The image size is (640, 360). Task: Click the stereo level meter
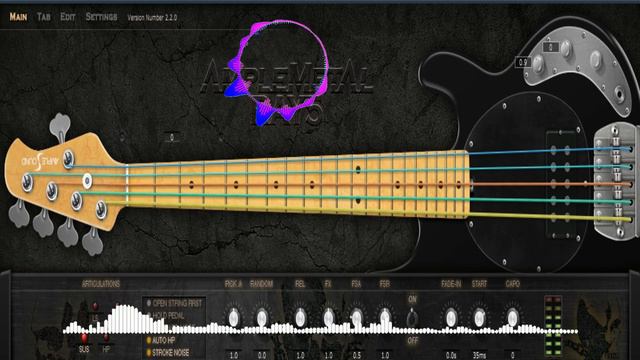pyautogui.click(x=553, y=327)
